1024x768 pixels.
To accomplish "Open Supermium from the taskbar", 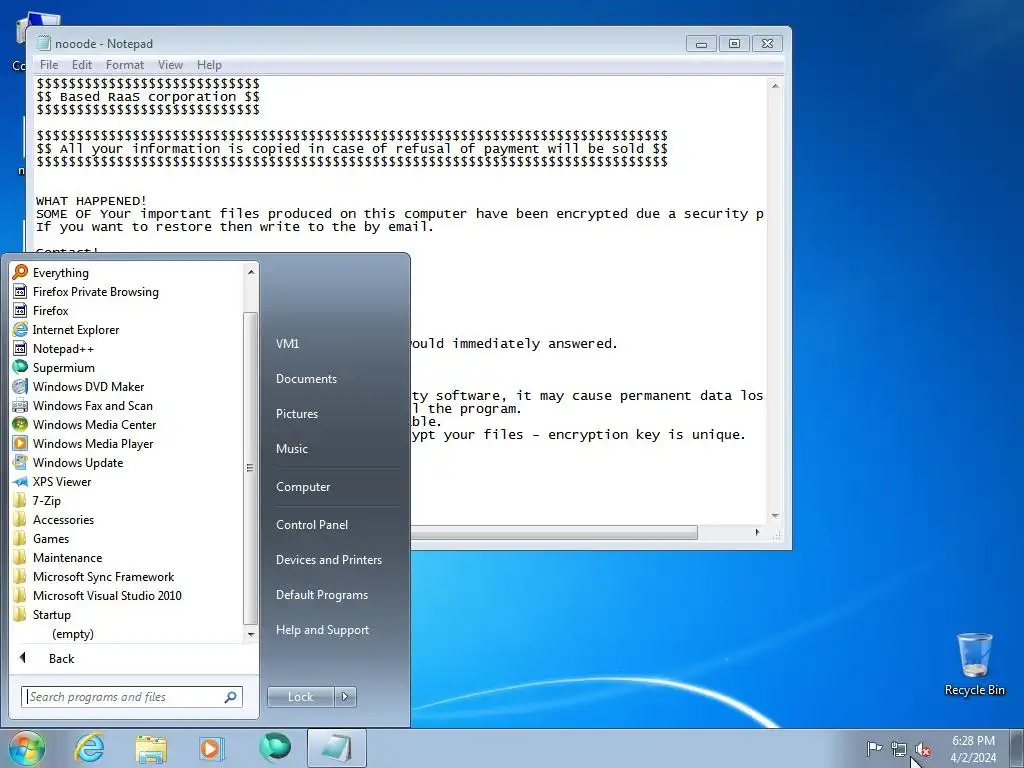I will (x=274, y=748).
